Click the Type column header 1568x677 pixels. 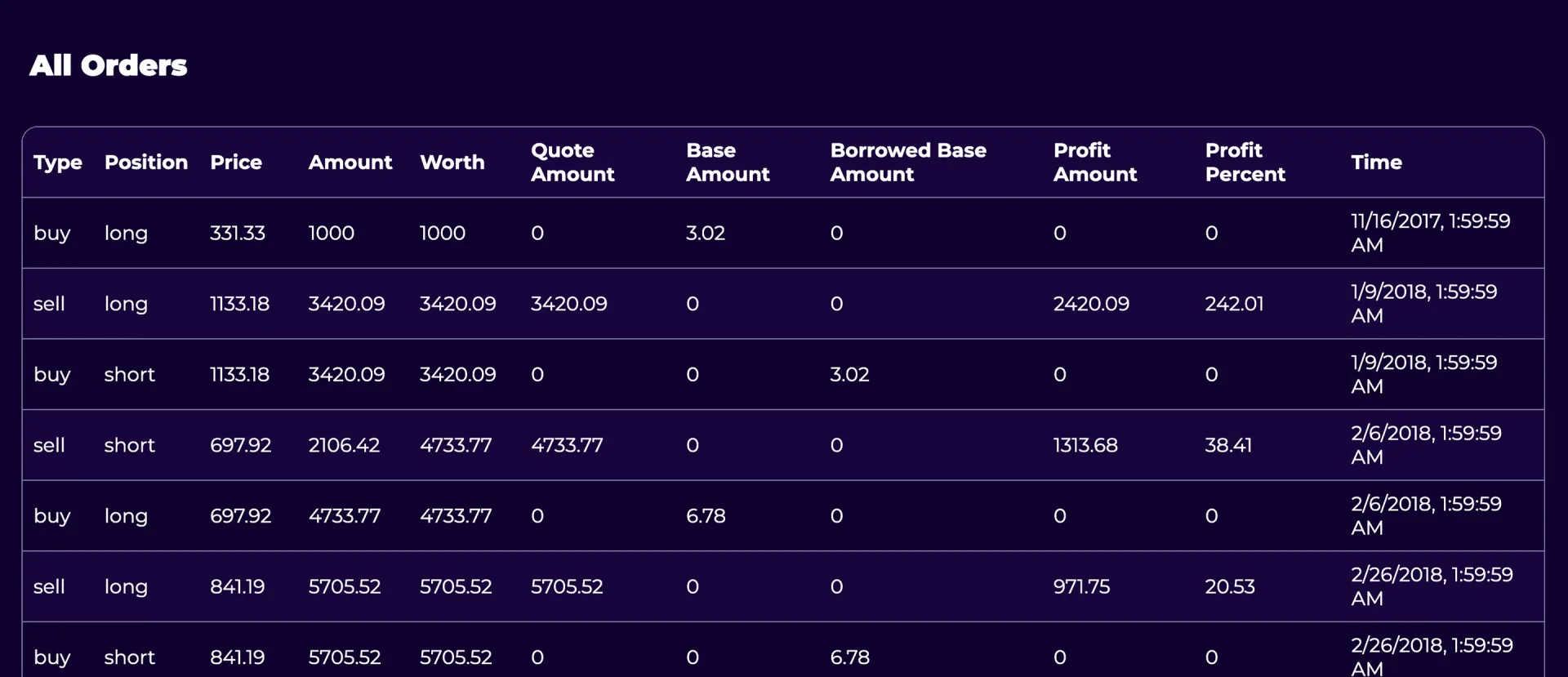[x=58, y=163]
